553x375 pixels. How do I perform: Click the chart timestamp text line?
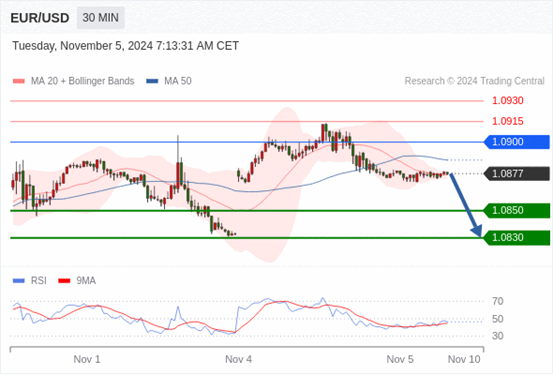126,46
